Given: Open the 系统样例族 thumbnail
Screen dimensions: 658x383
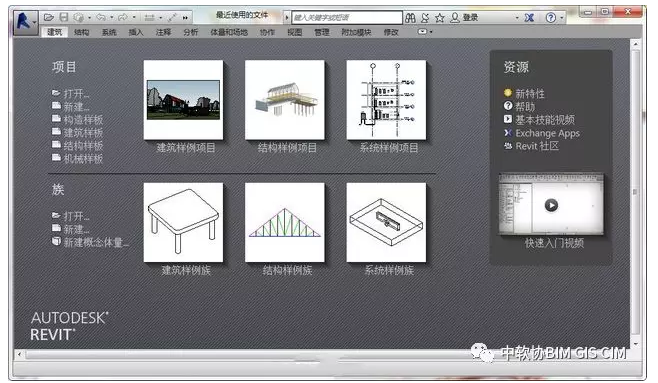Looking at the screenshot, I should [386, 222].
